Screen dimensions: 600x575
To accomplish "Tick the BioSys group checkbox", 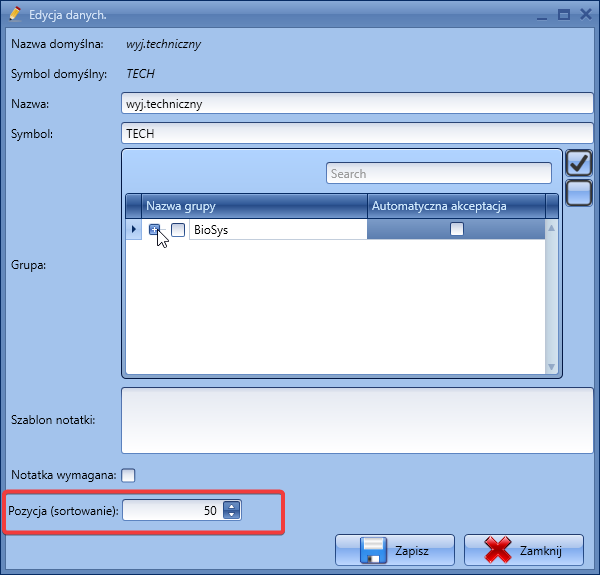I will click(178, 230).
